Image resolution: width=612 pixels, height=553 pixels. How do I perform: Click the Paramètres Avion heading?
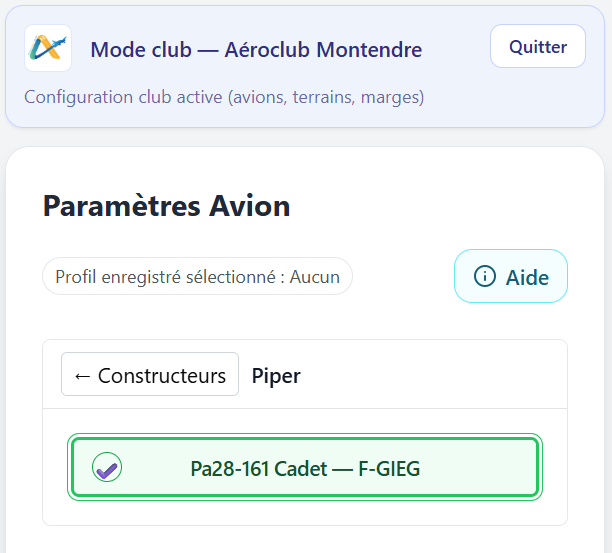[166, 206]
